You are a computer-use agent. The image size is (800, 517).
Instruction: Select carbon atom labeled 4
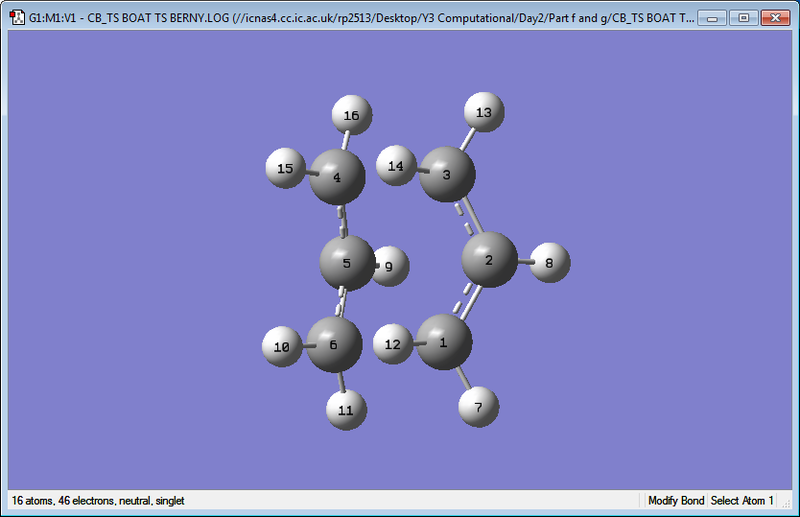point(337,177)
